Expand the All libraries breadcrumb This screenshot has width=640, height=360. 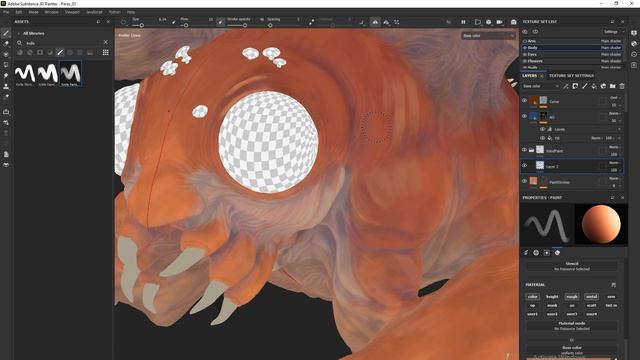point(33,33)
